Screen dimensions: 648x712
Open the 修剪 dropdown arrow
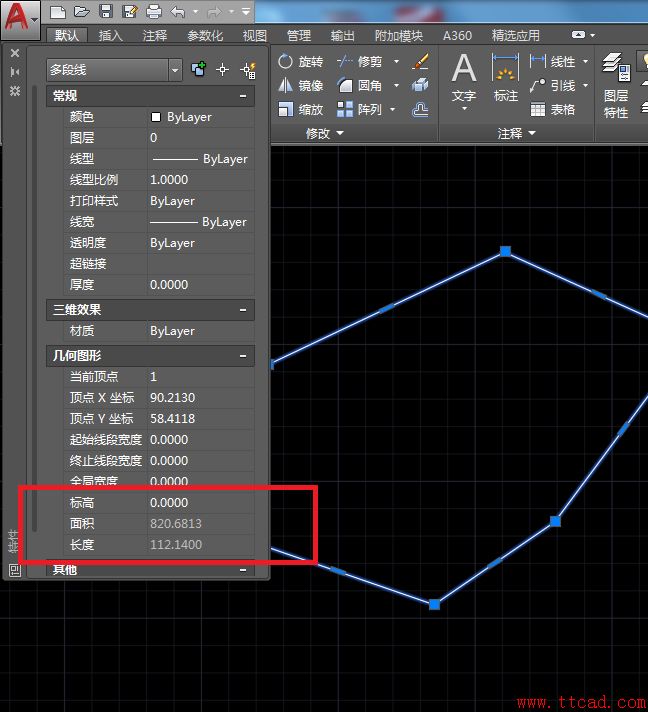coord(396,61)
